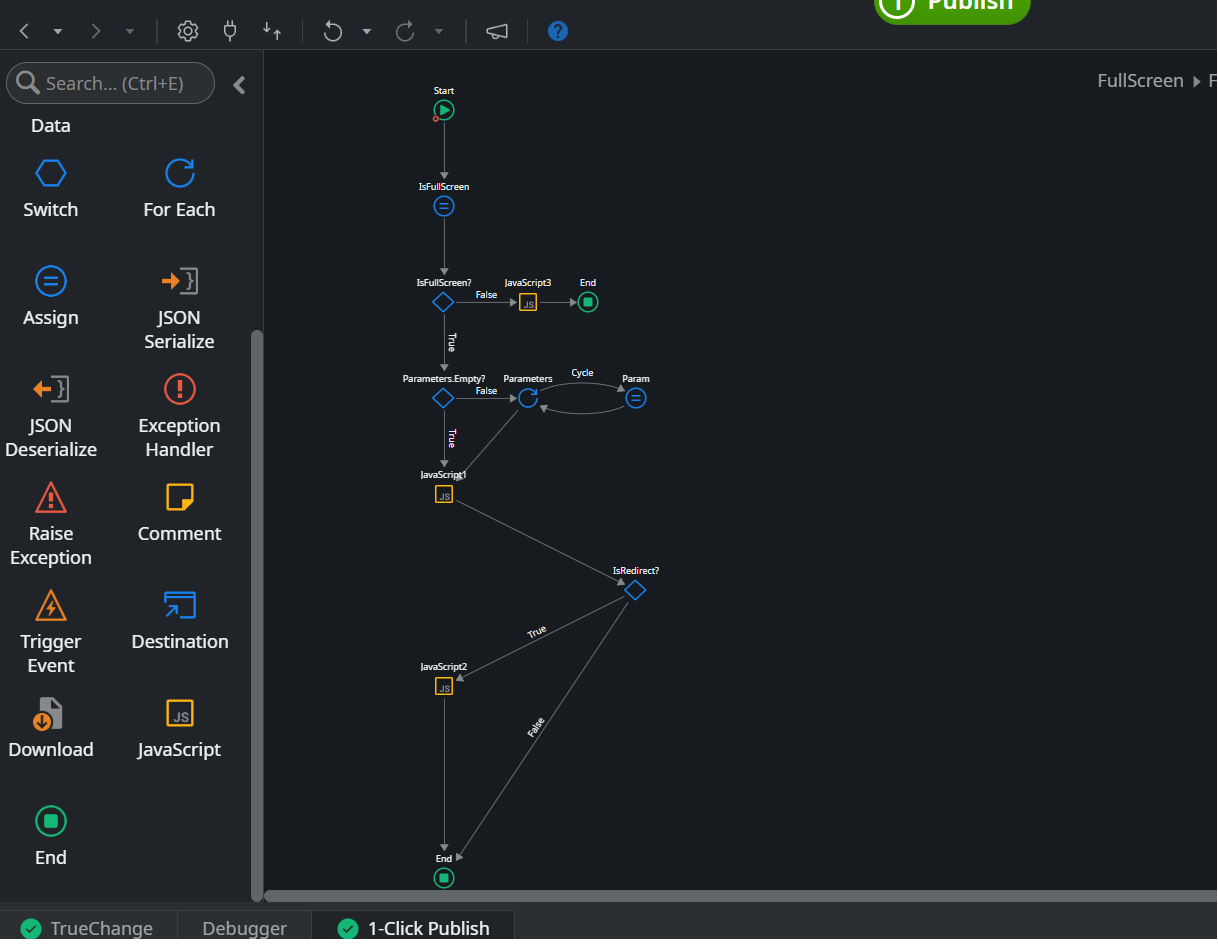This screenshot has width=1218, height=944.
Task: Expand the forward navigation dropdown
Action: [x=129, y=31]
